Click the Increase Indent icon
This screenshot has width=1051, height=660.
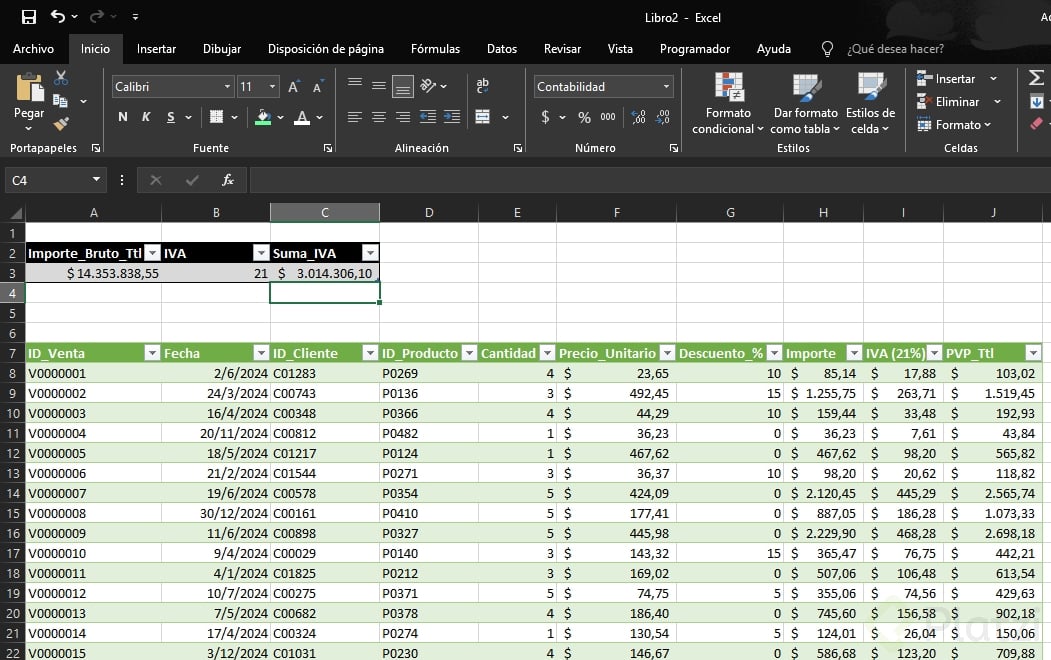tap(450, 117)
